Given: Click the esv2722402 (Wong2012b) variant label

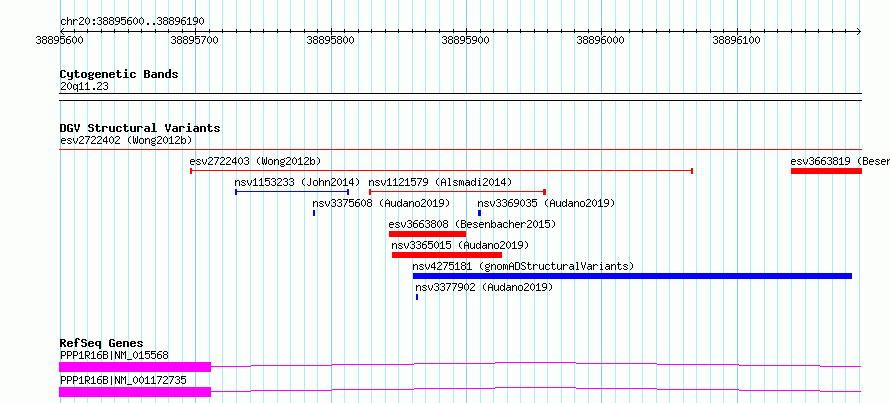Looking at the screenshot, I should [126, 140].
